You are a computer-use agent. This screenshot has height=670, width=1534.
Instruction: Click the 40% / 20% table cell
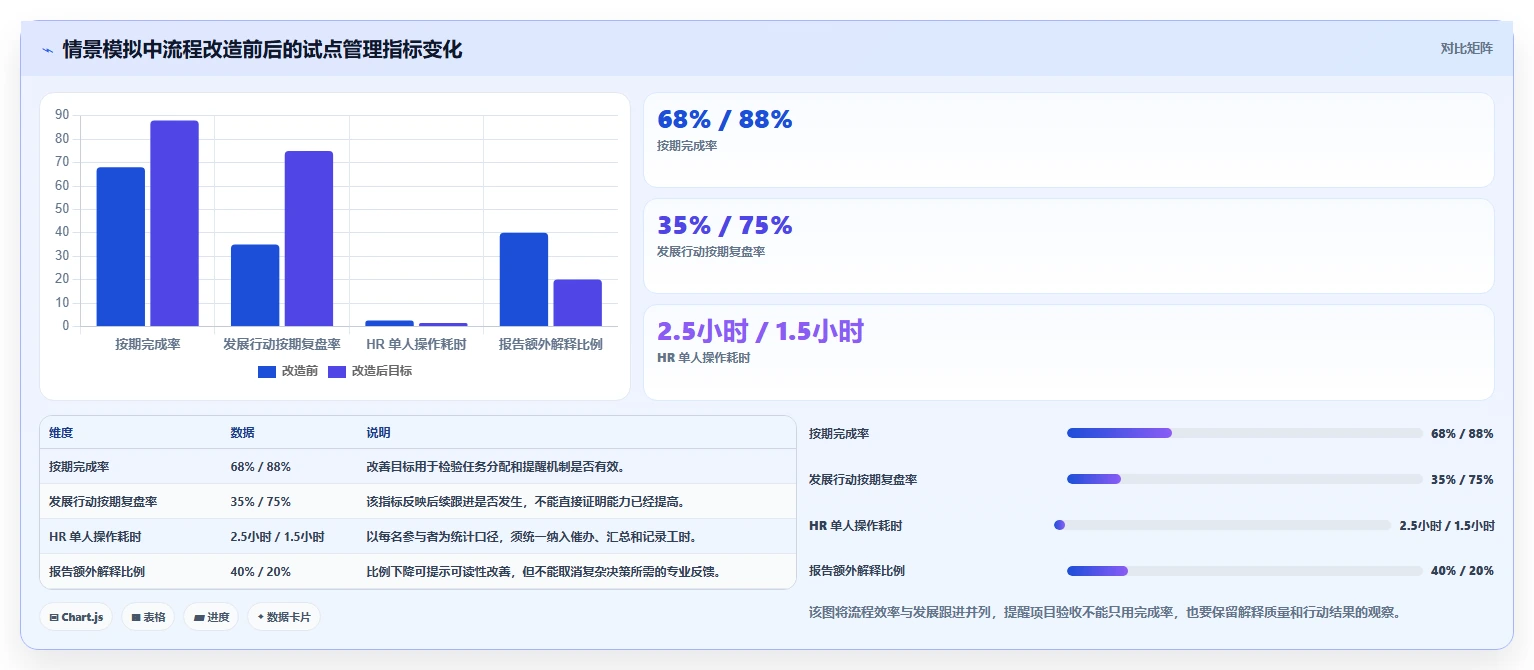point(261,572)
